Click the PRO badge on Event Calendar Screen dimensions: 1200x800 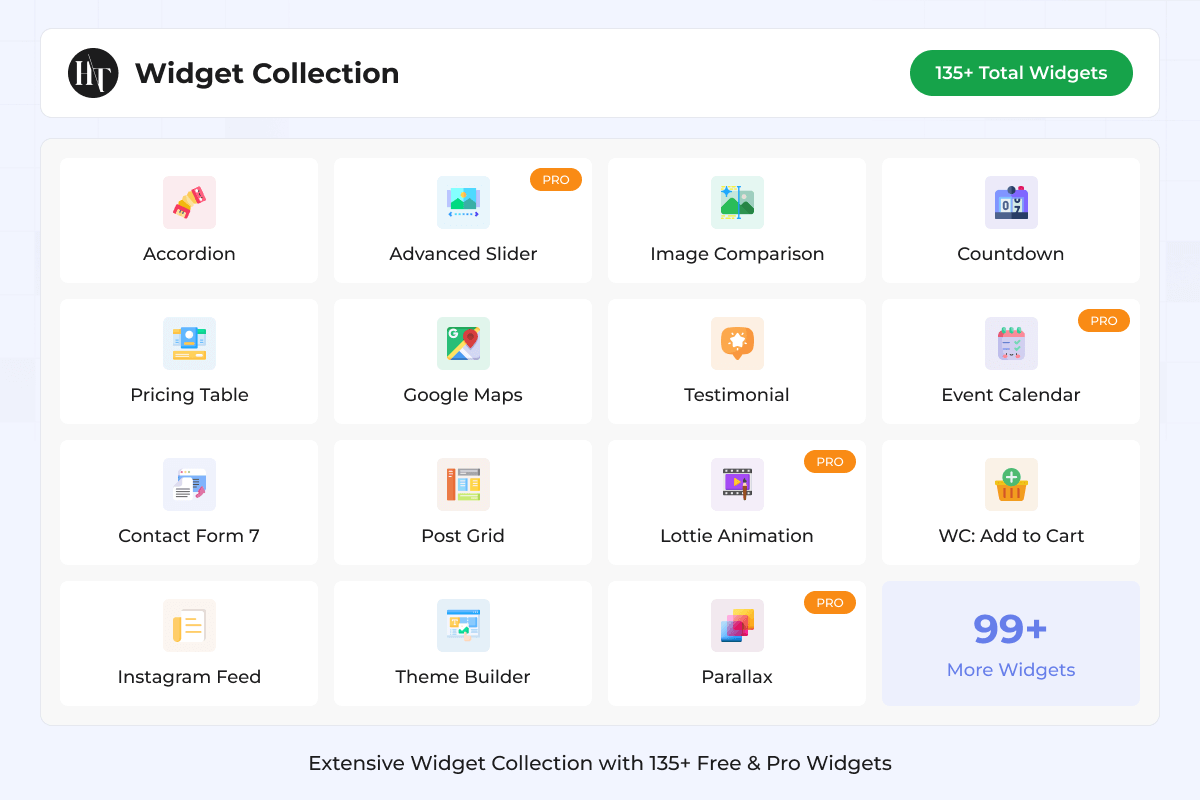click(x=1104, y=321)
